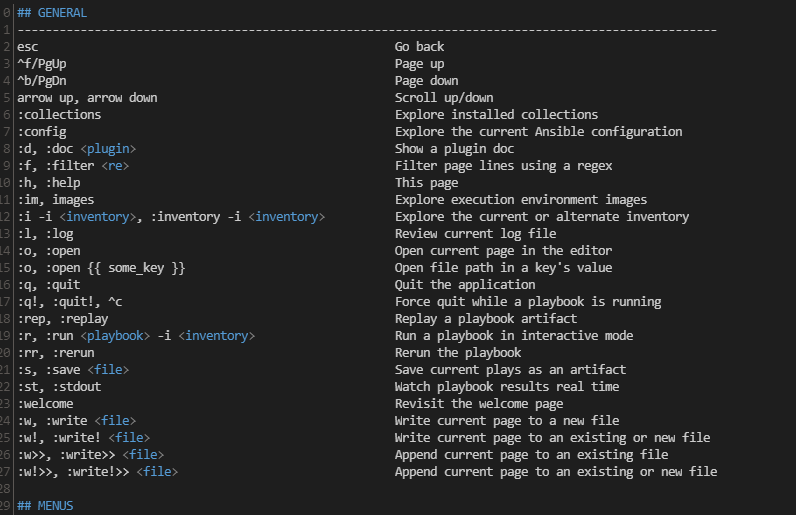
Task: Click ':i -i <inventory>, :inventory' command line
Action: pyautogui.click(x=171, y=217)
